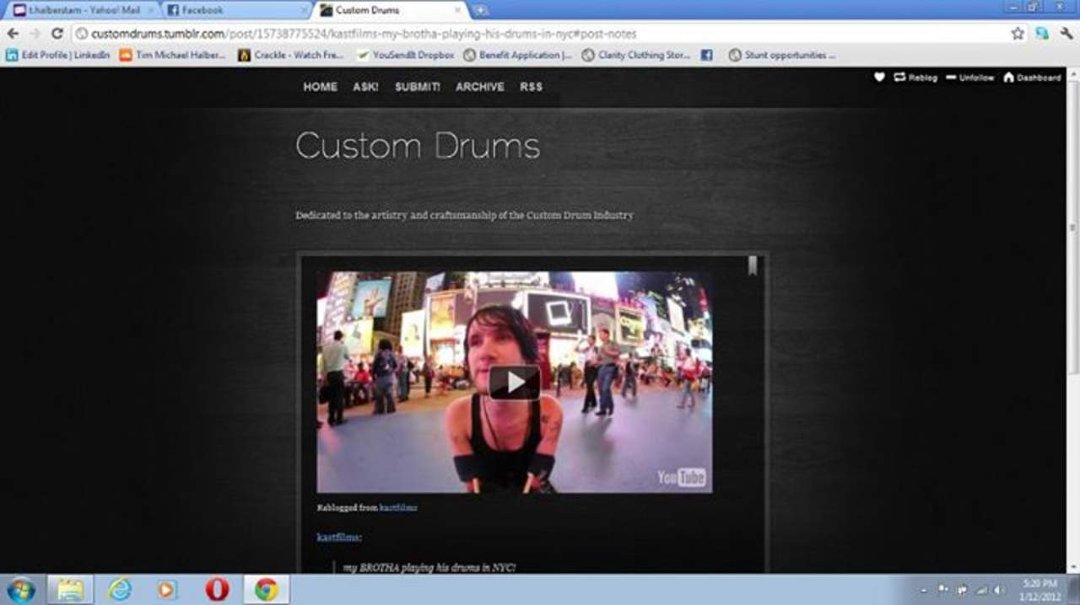Click the address bar URL field
1080x605 pixels.
click(x=539, y=33)
